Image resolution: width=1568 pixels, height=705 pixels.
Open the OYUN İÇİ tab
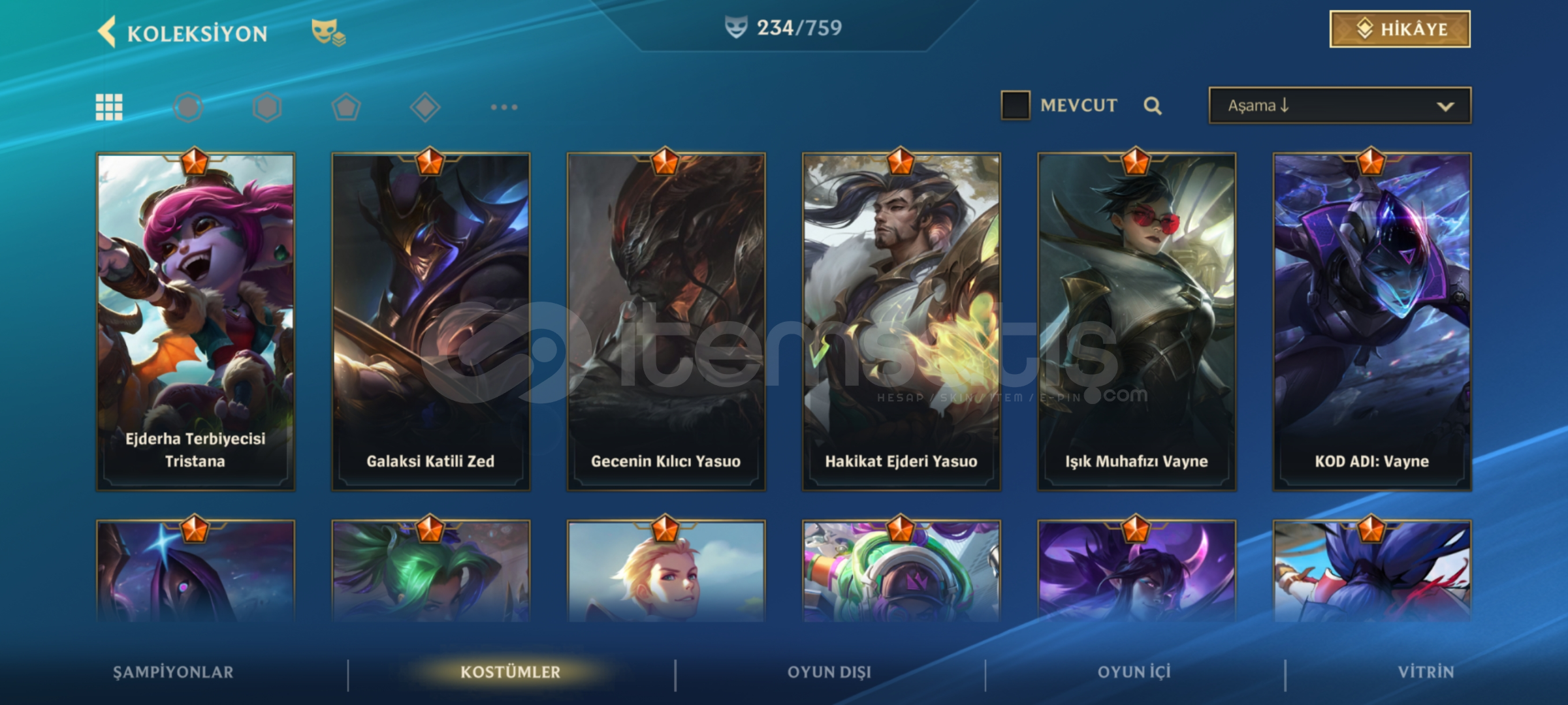tap(1134, 672)
